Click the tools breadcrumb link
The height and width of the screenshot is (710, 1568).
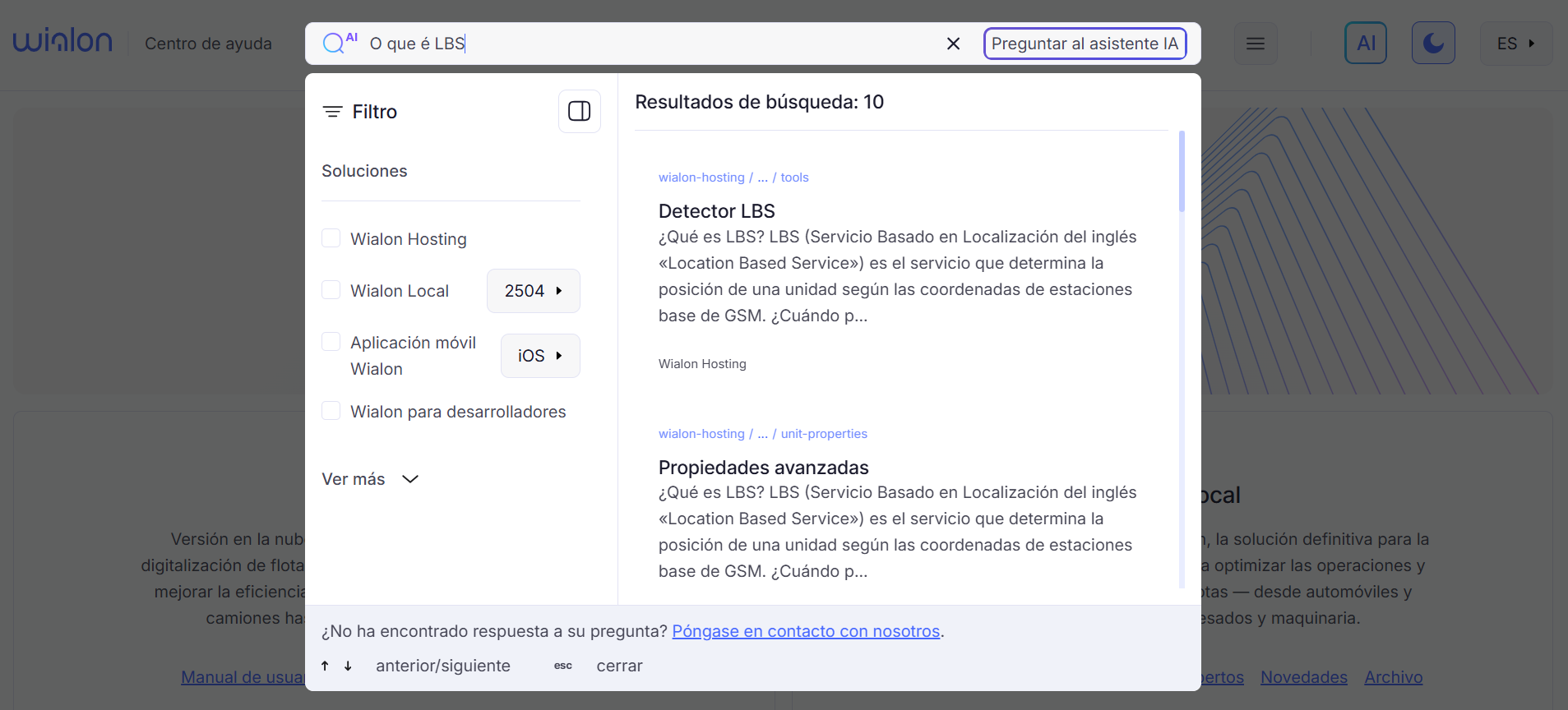(x=794, y=177)
